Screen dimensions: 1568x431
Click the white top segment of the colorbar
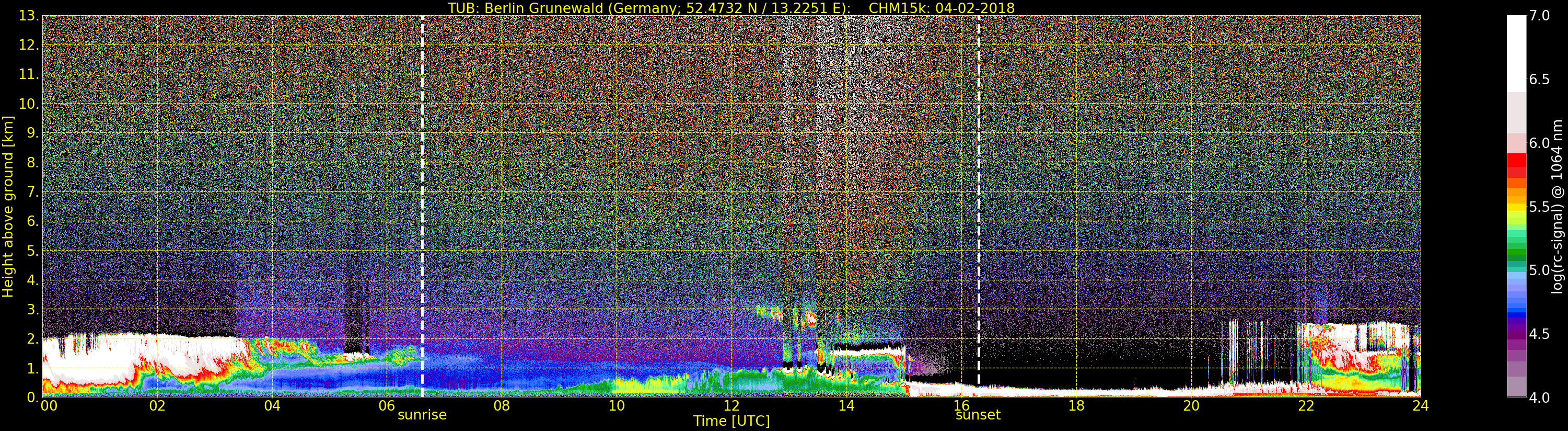point(1516,54)
